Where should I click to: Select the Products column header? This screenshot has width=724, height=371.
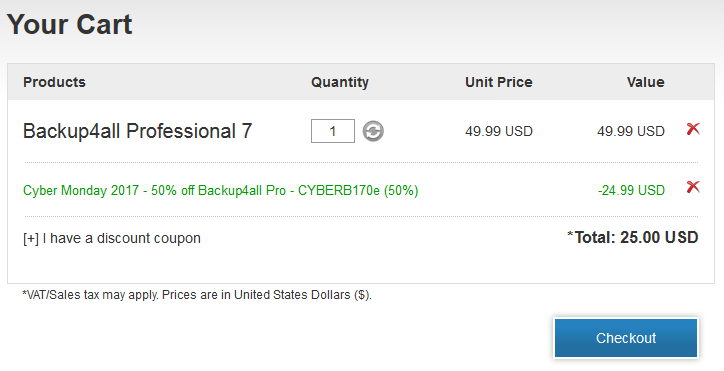pos(54,82)
